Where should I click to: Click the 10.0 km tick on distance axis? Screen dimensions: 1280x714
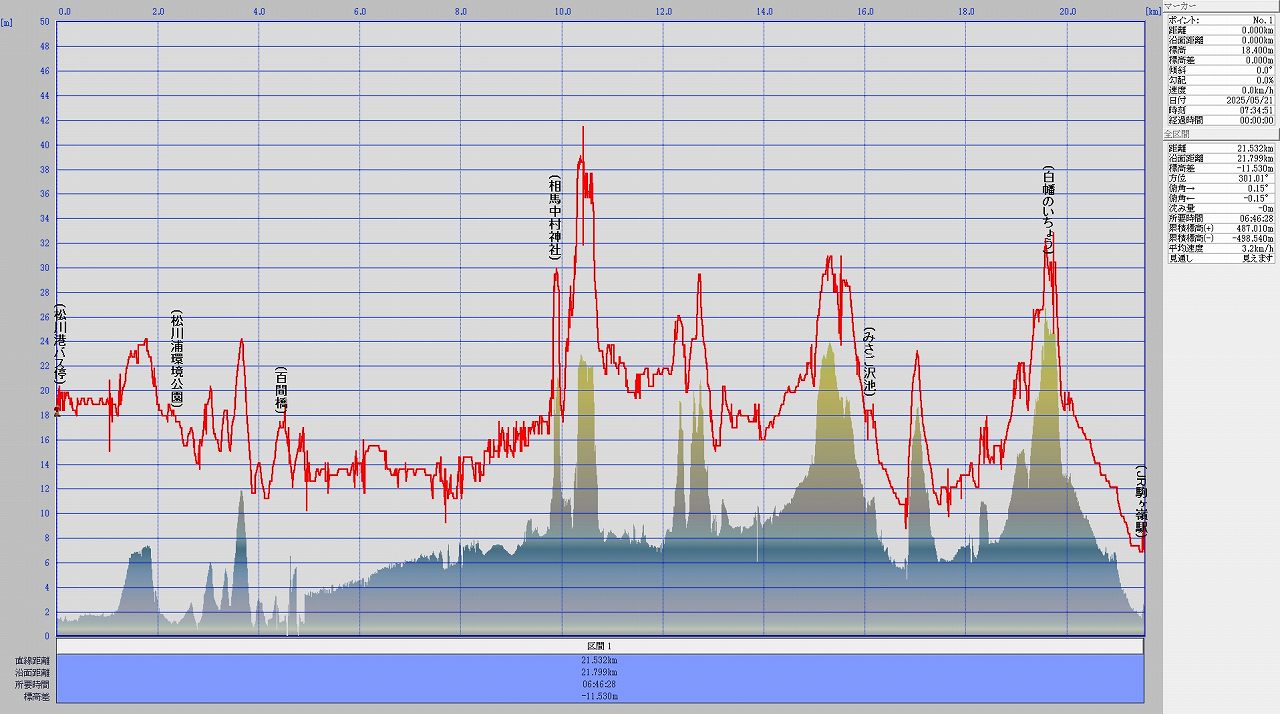pyautogui.click(x=562, y=12)
